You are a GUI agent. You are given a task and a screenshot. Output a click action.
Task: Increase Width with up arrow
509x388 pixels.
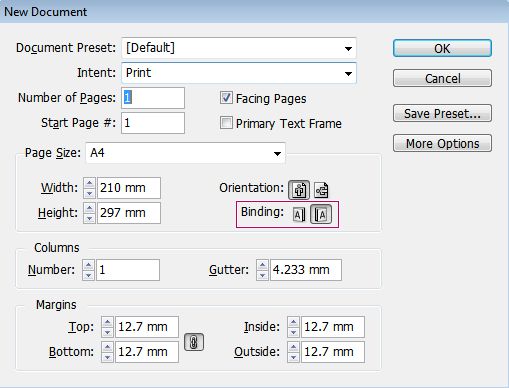[89, 183]
